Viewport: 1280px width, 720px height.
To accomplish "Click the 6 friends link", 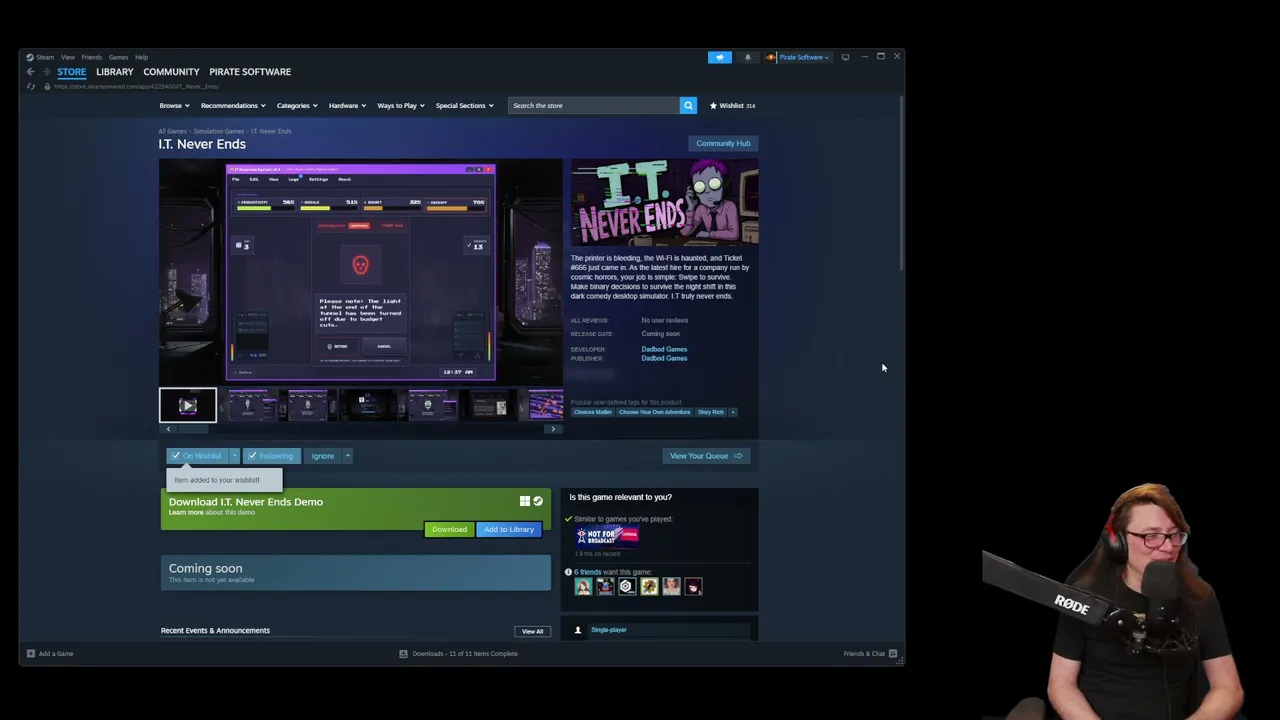I will (x=588, y=572).
